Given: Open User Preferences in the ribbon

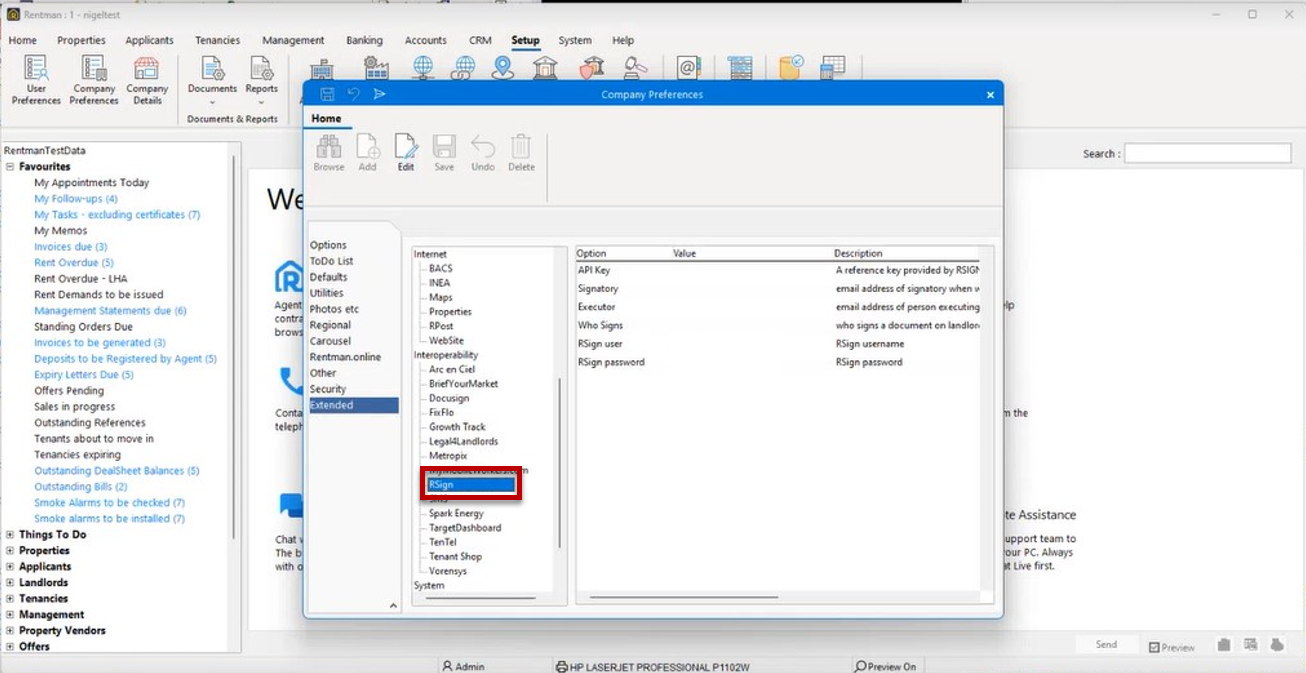Looking at the screenshot, I should pyautogui.click(x=36, y=81).
